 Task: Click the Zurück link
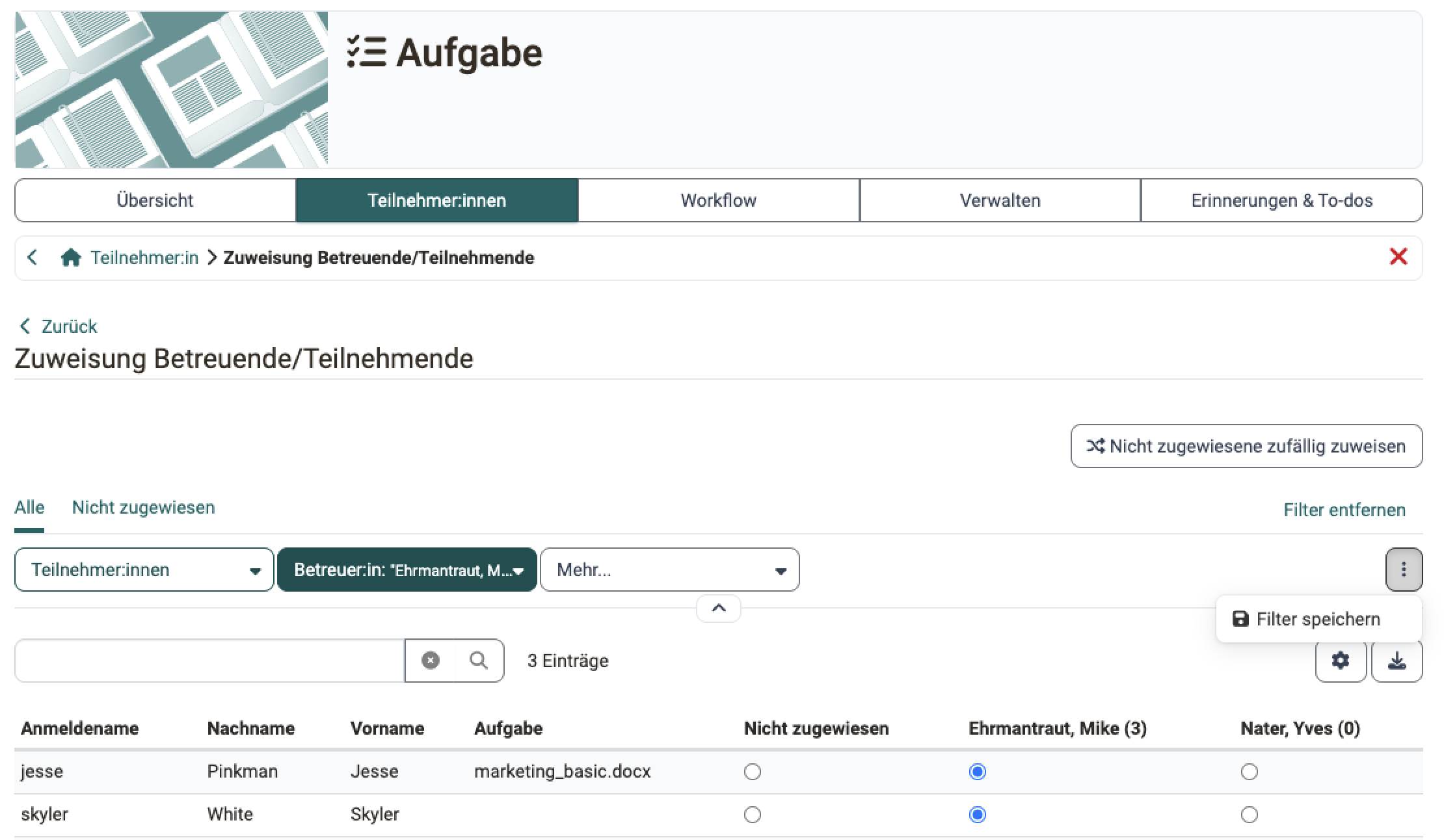(59, 326)
